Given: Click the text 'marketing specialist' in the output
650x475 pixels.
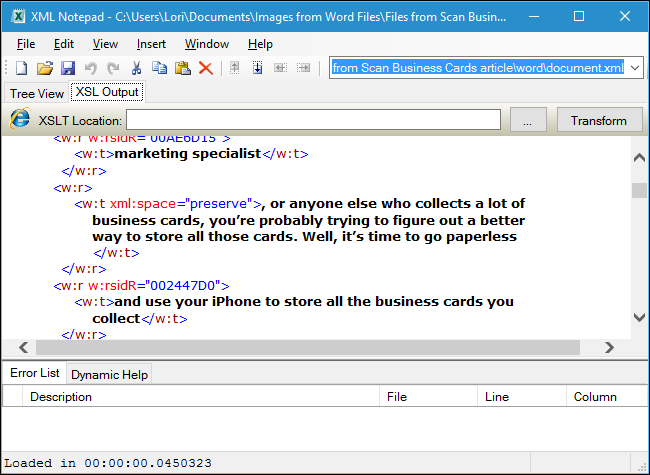Looking at the screenshot, I should [188, 154].
